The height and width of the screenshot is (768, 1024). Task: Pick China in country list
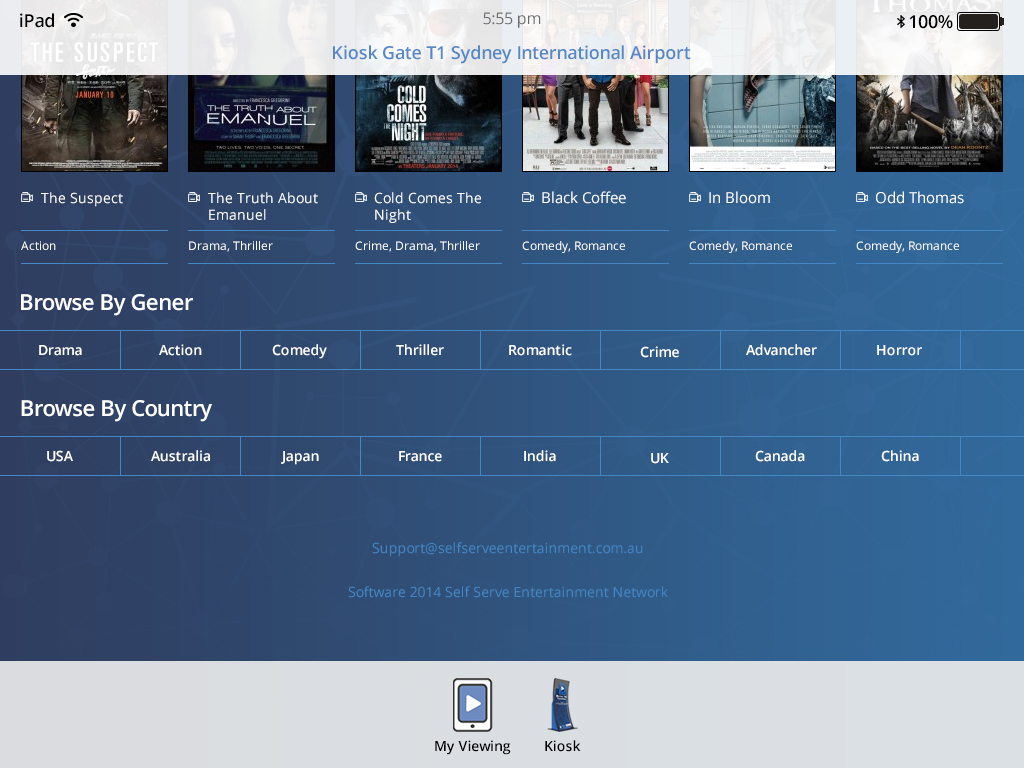coord(900,456)
